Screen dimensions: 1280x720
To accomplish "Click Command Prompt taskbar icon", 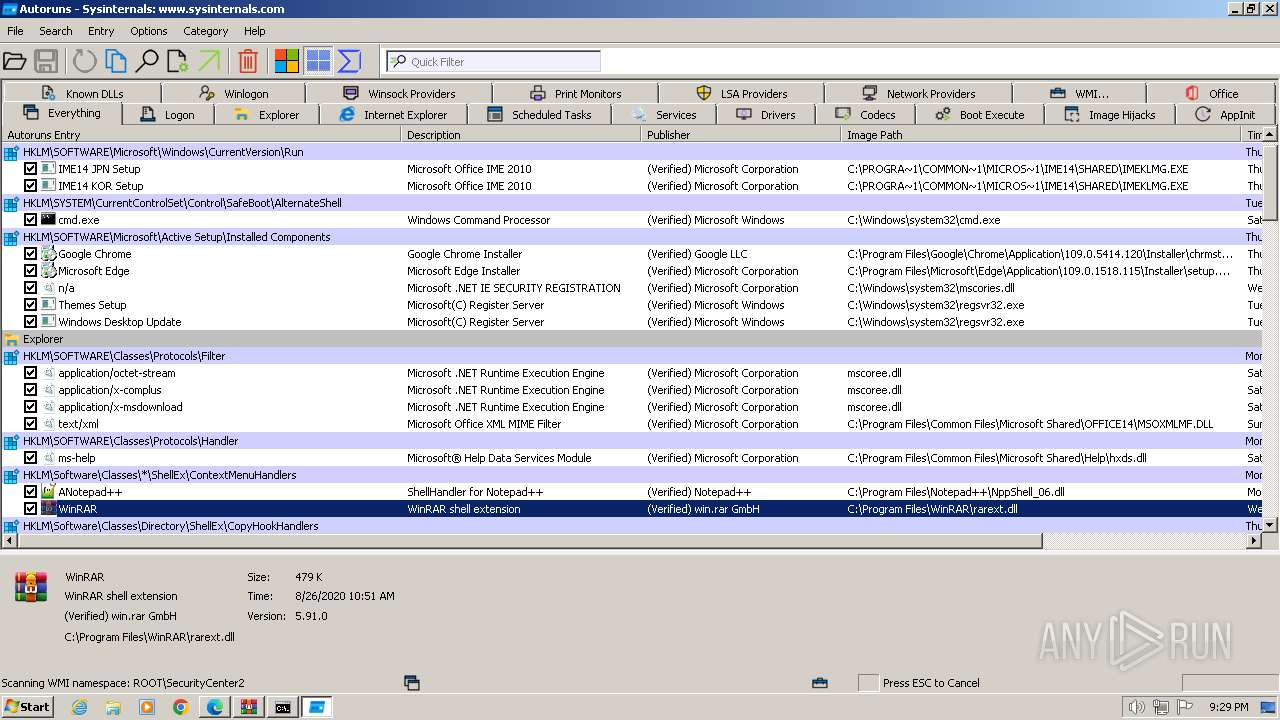I will [x=283, y=707].
